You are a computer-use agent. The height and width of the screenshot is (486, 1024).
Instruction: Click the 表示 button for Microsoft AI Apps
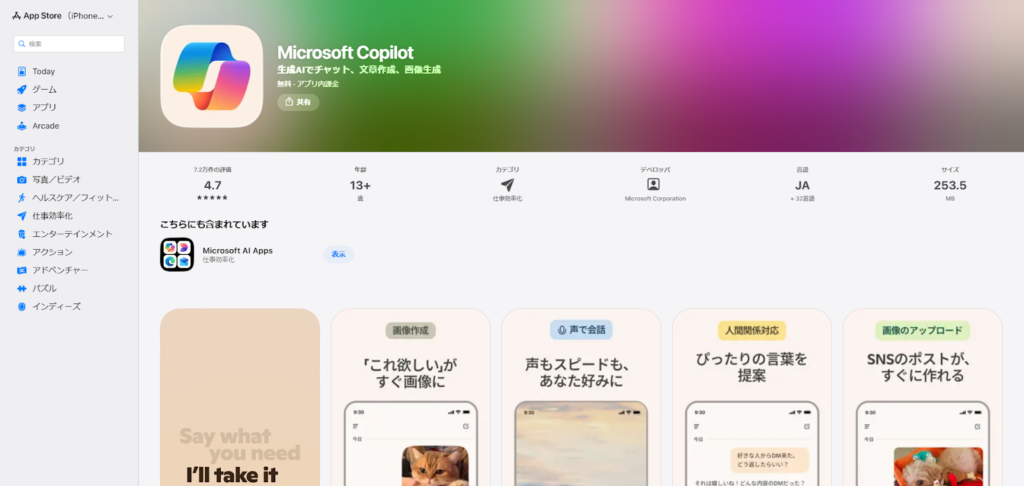click(338, 254)
